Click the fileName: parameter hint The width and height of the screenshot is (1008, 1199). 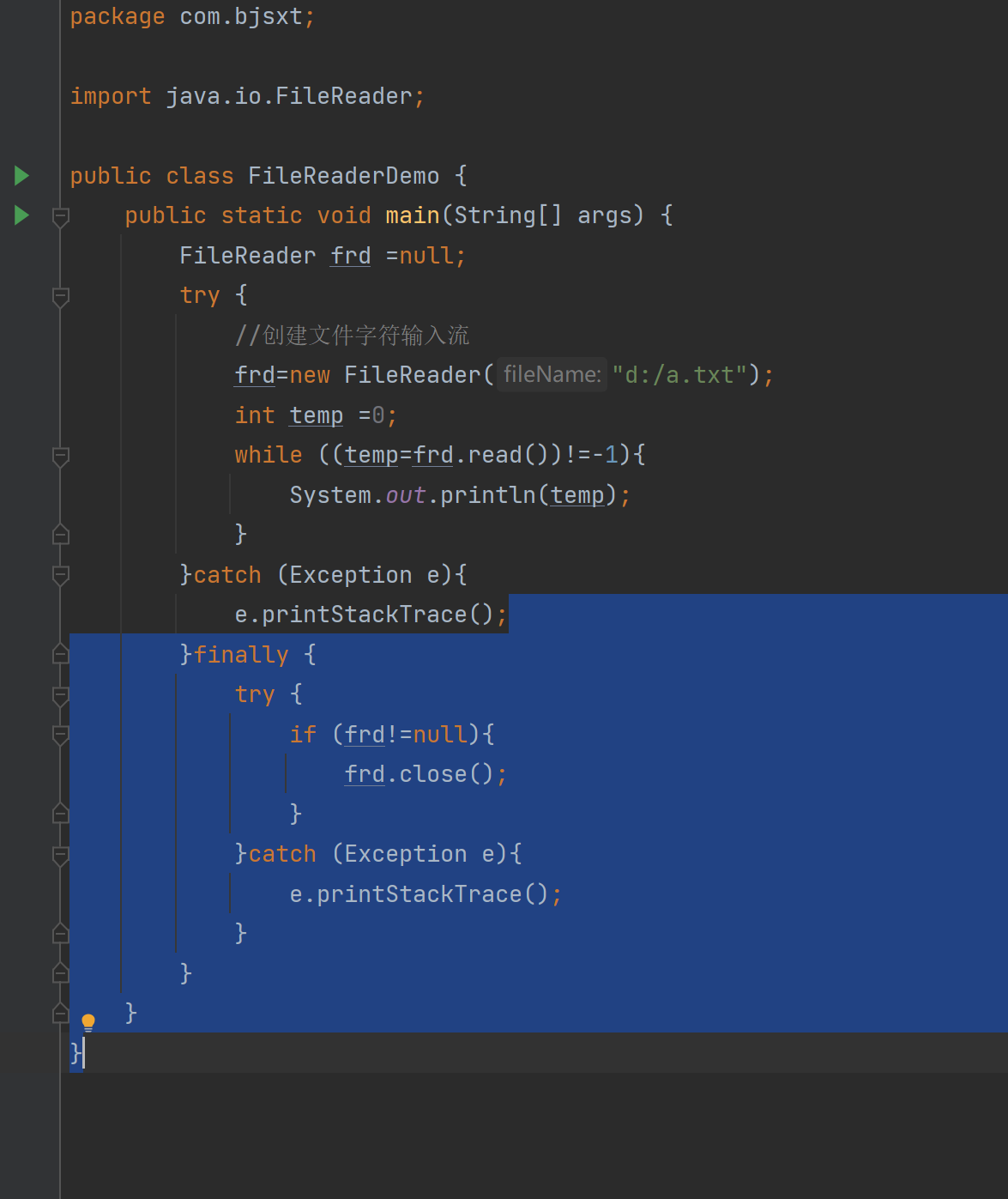pos(552,374)
